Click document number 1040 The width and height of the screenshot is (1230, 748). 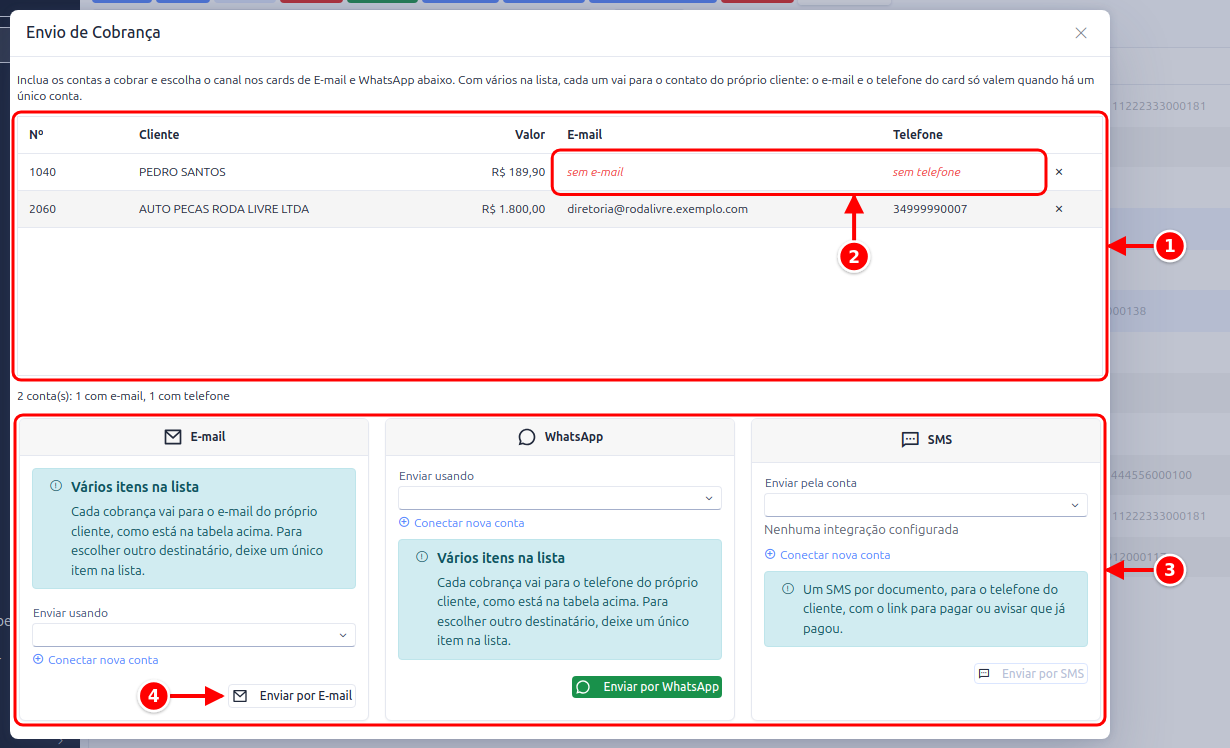pyautogui.click(x=43, y=172)
